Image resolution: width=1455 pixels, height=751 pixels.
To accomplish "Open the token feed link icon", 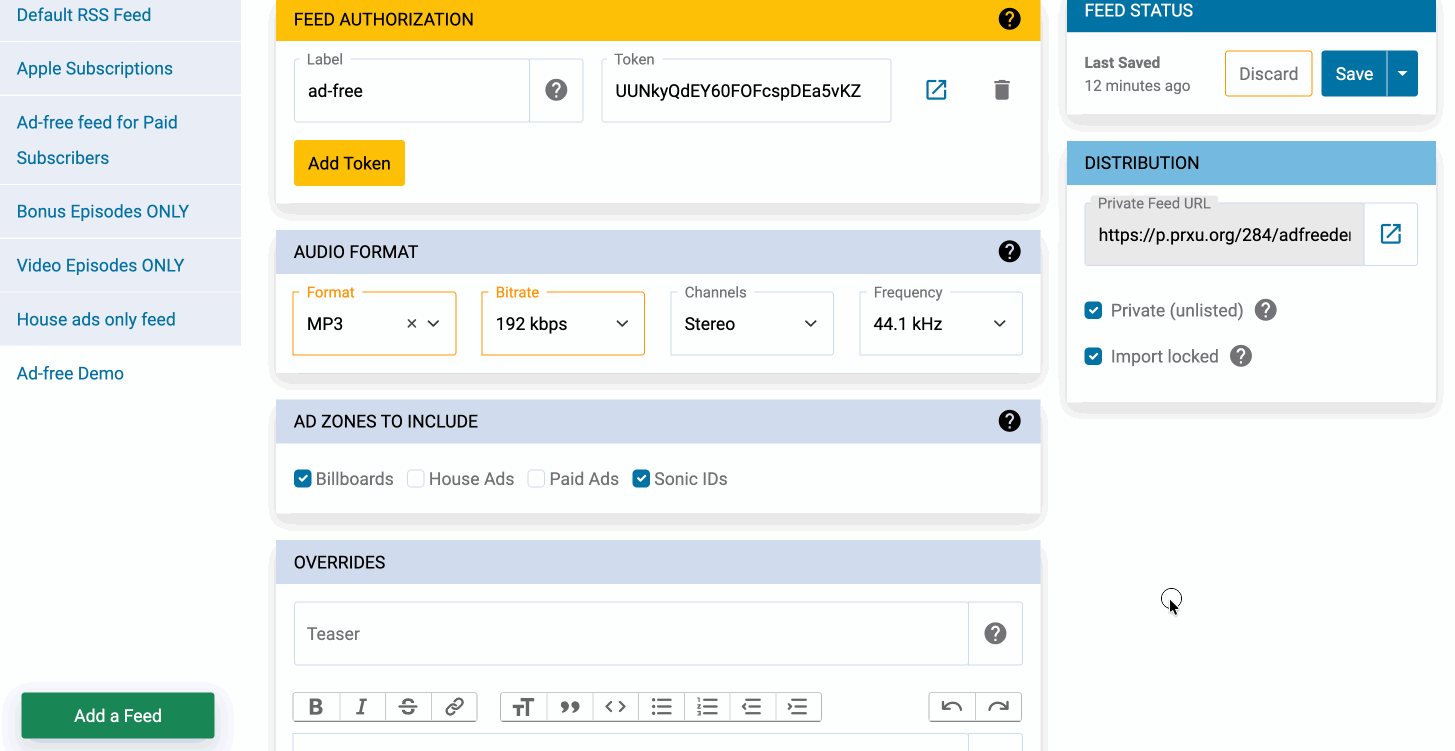I will tap(936, 90).
